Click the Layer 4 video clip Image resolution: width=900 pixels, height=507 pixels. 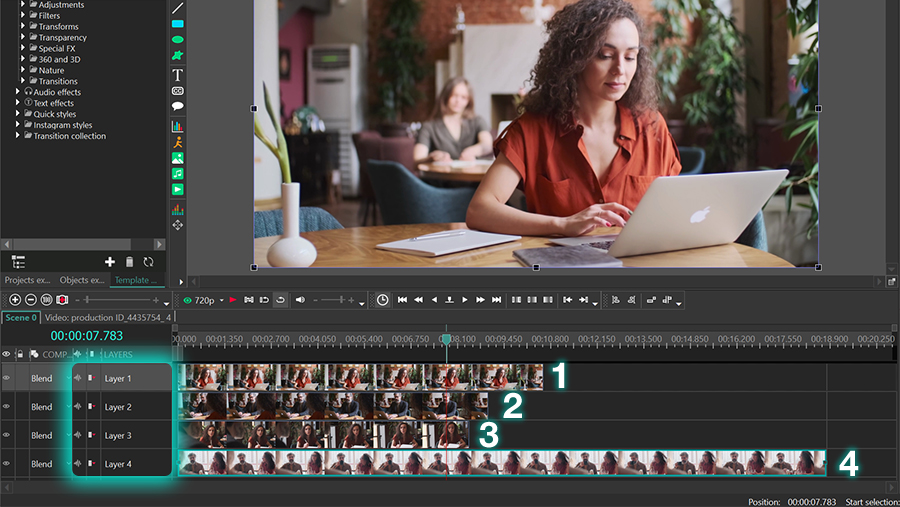pos(500,463)
